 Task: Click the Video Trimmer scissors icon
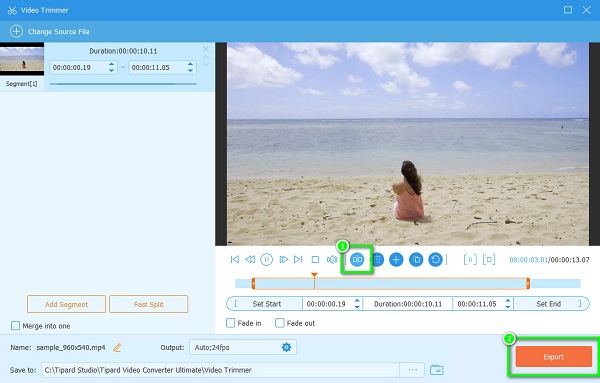click(x=12, y=10)
